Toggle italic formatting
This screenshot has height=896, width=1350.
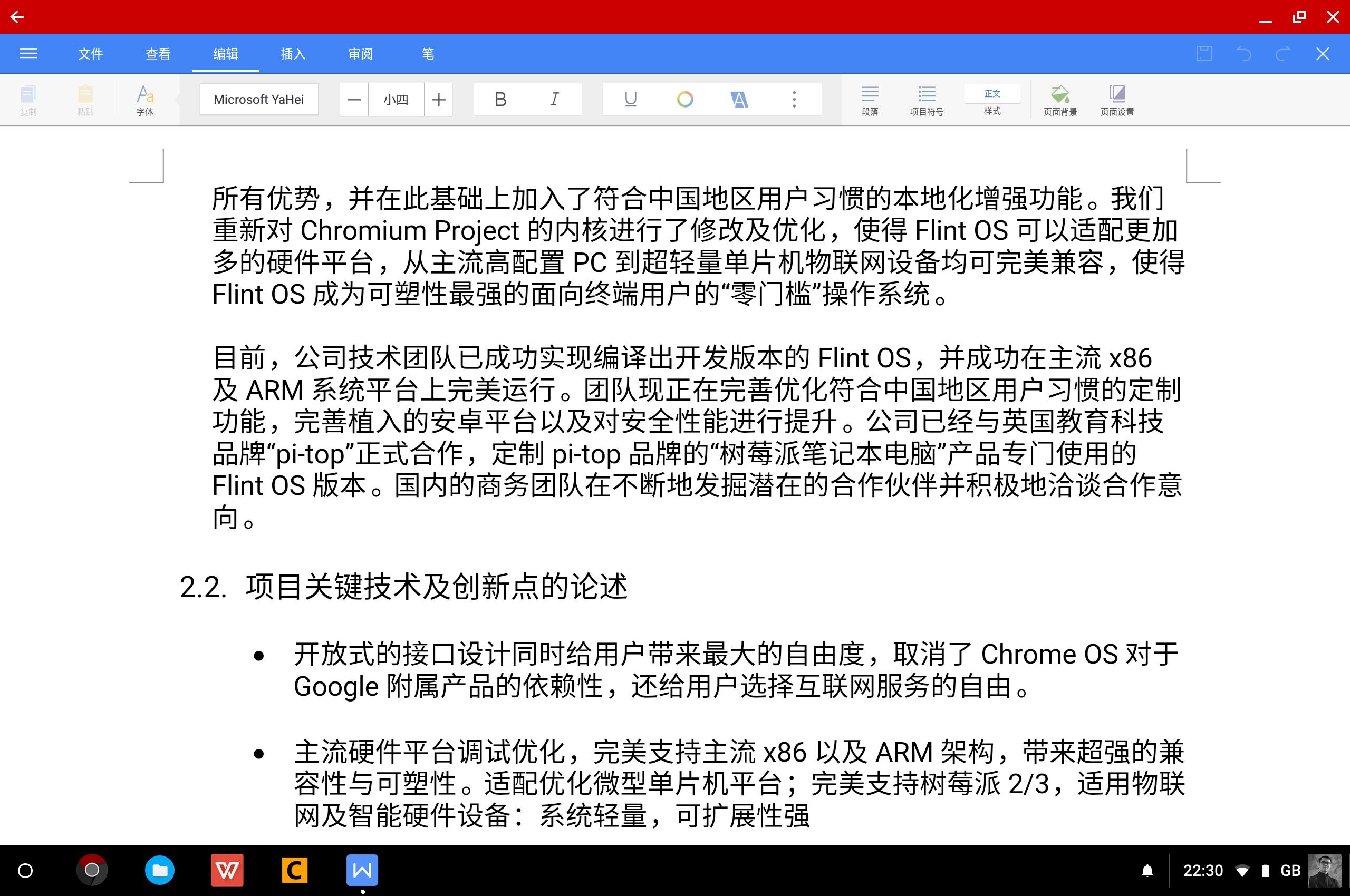coord(554,100)
